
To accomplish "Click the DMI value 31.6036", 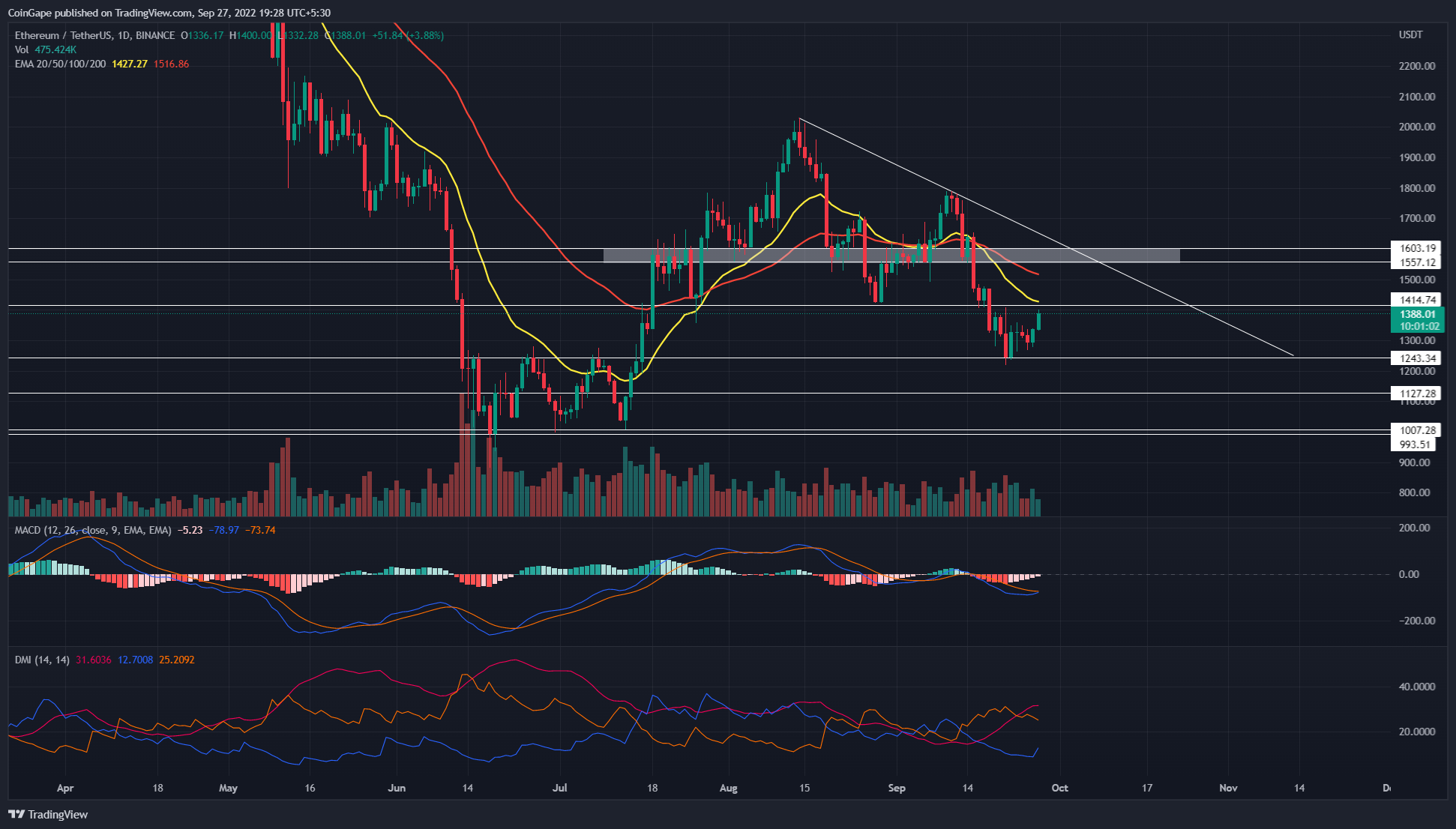I will pyautogui.click(x=94, y=660).
